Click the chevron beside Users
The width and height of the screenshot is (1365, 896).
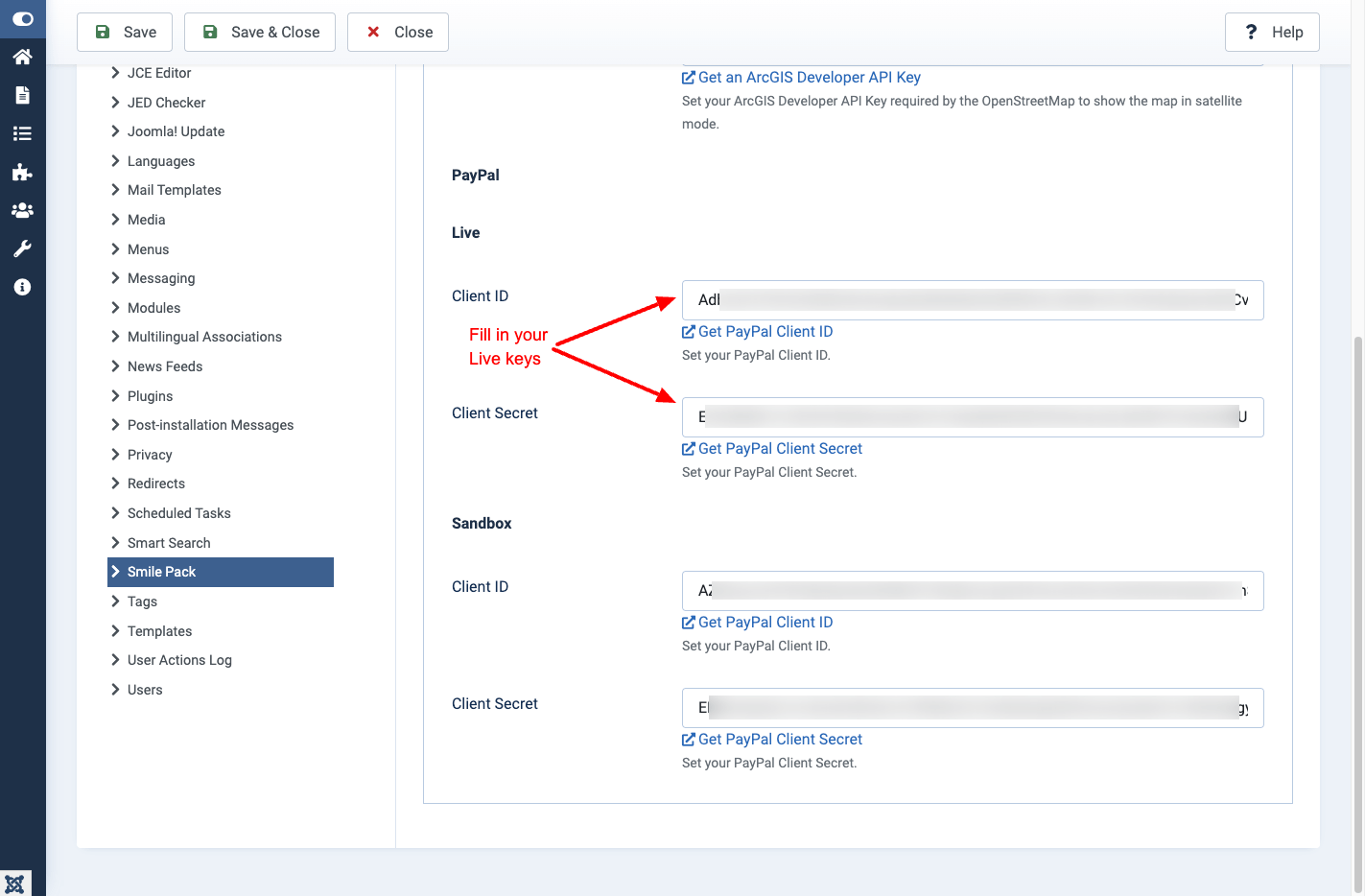pos(115,690)
